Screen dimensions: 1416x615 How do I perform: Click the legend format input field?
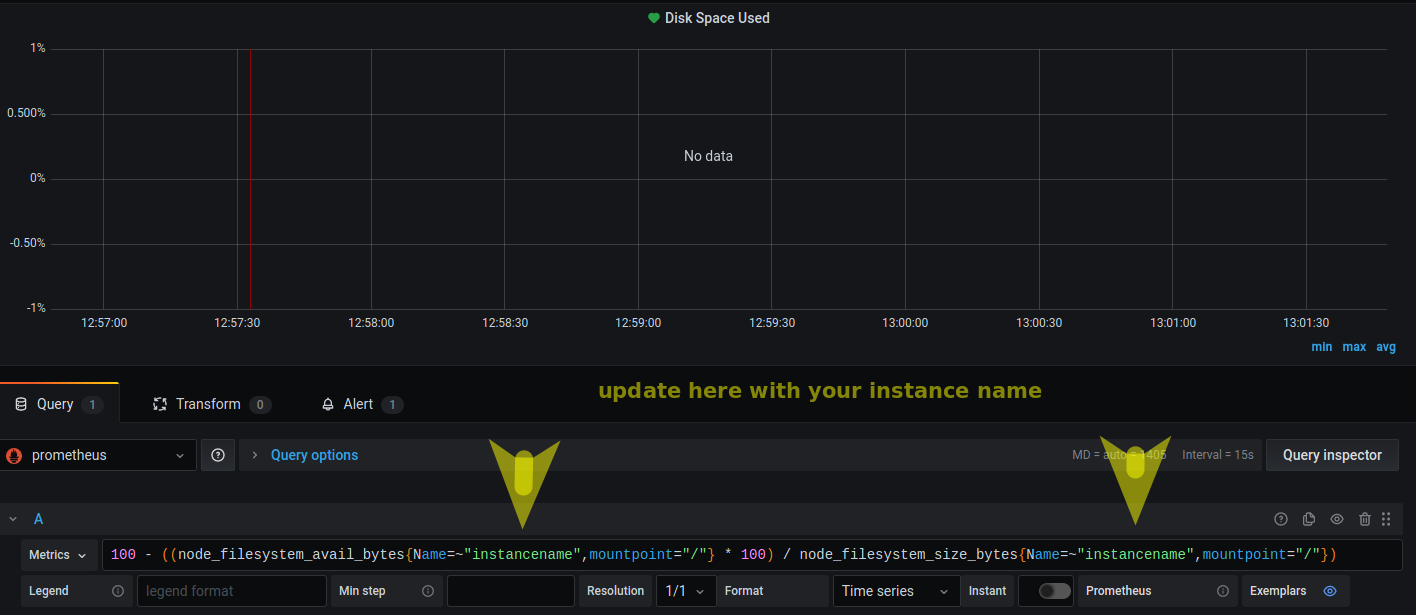tap(231, 591)
